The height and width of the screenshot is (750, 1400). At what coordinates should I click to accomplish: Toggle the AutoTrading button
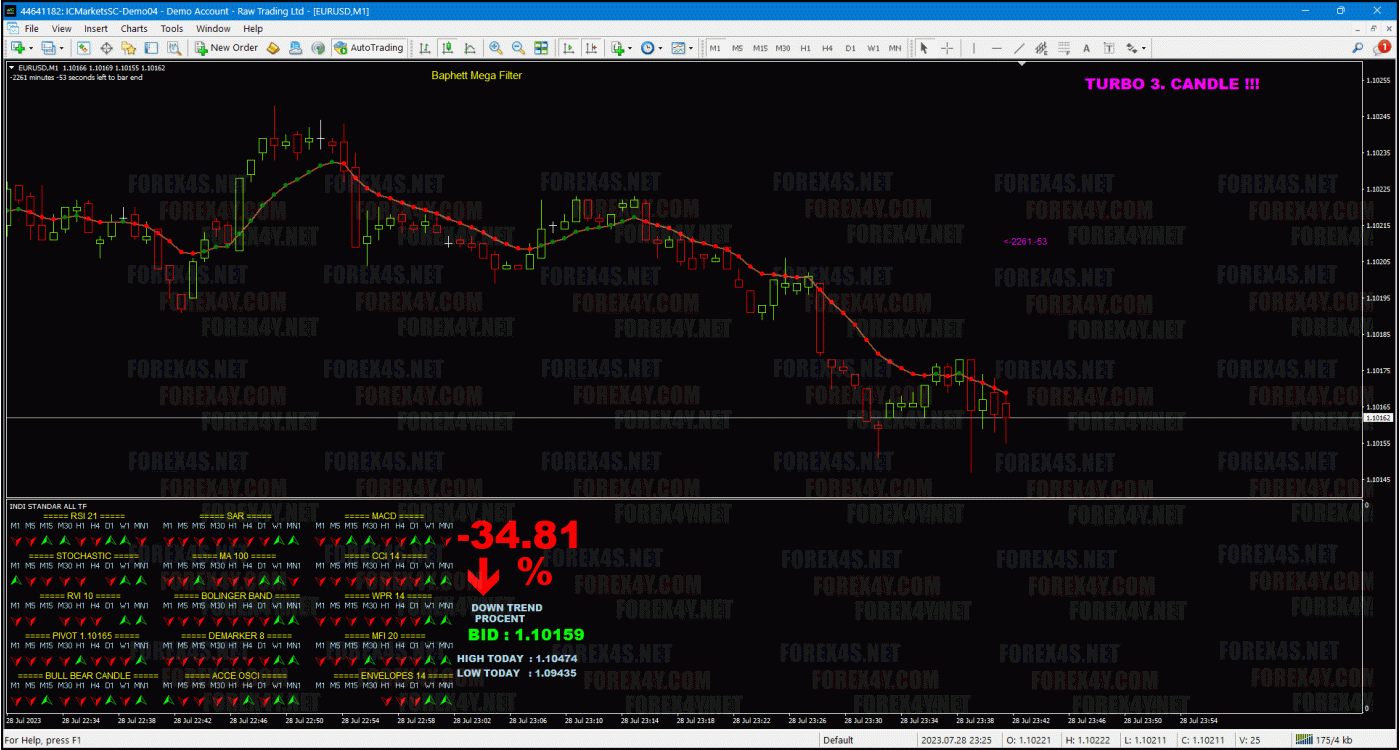click(x=369, y=48)
